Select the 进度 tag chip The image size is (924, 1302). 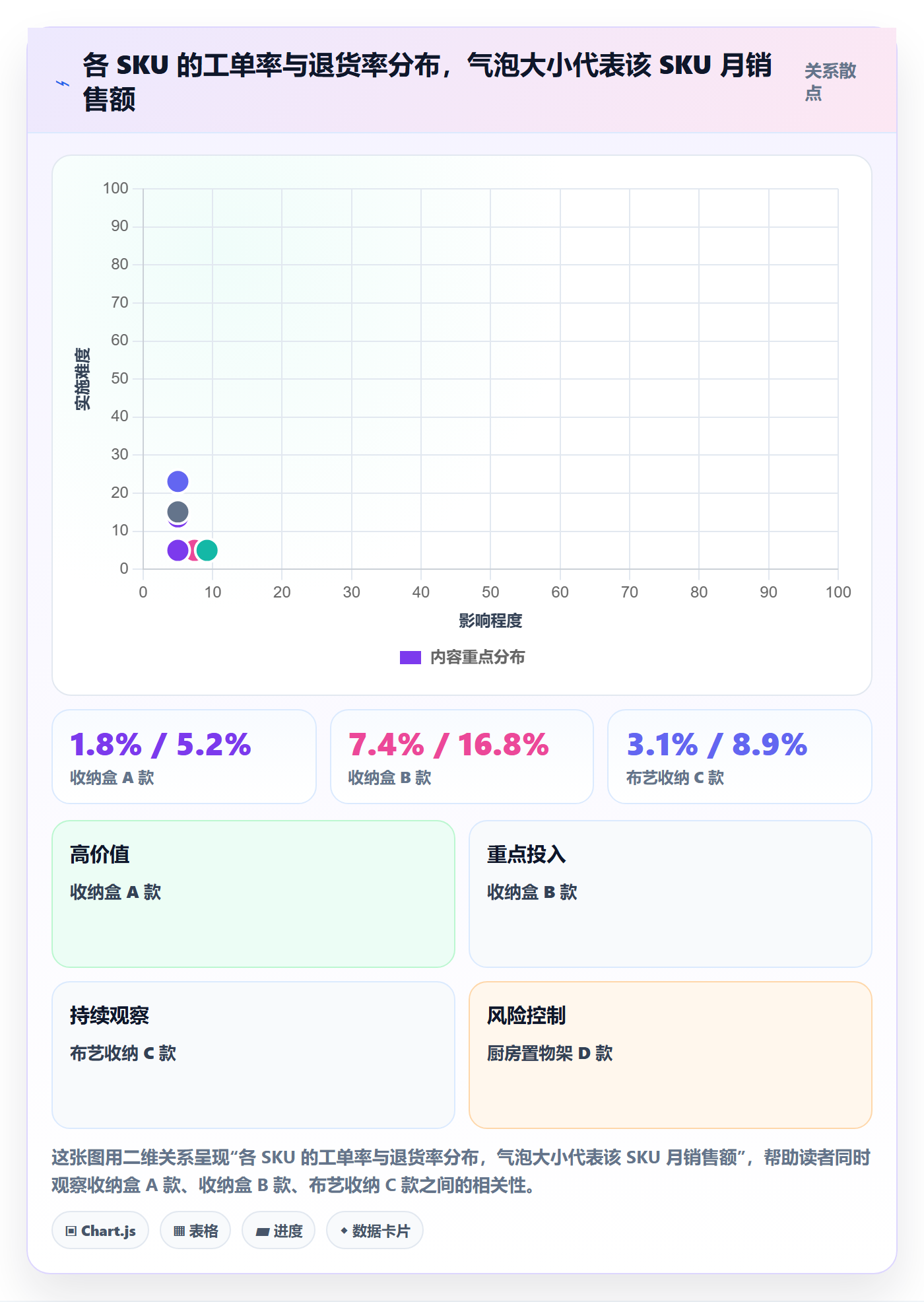click(x=279, y=1231)
